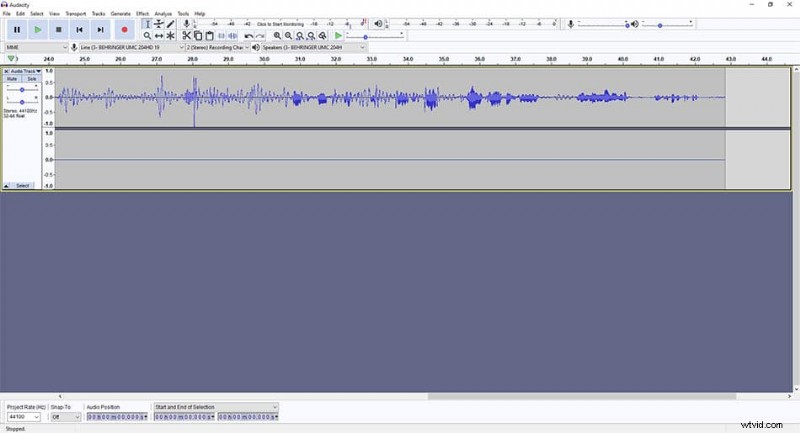Screen dimensions: 800x433
Task: Open the Speakers playback device dropdown
Action: pos(314,47)
